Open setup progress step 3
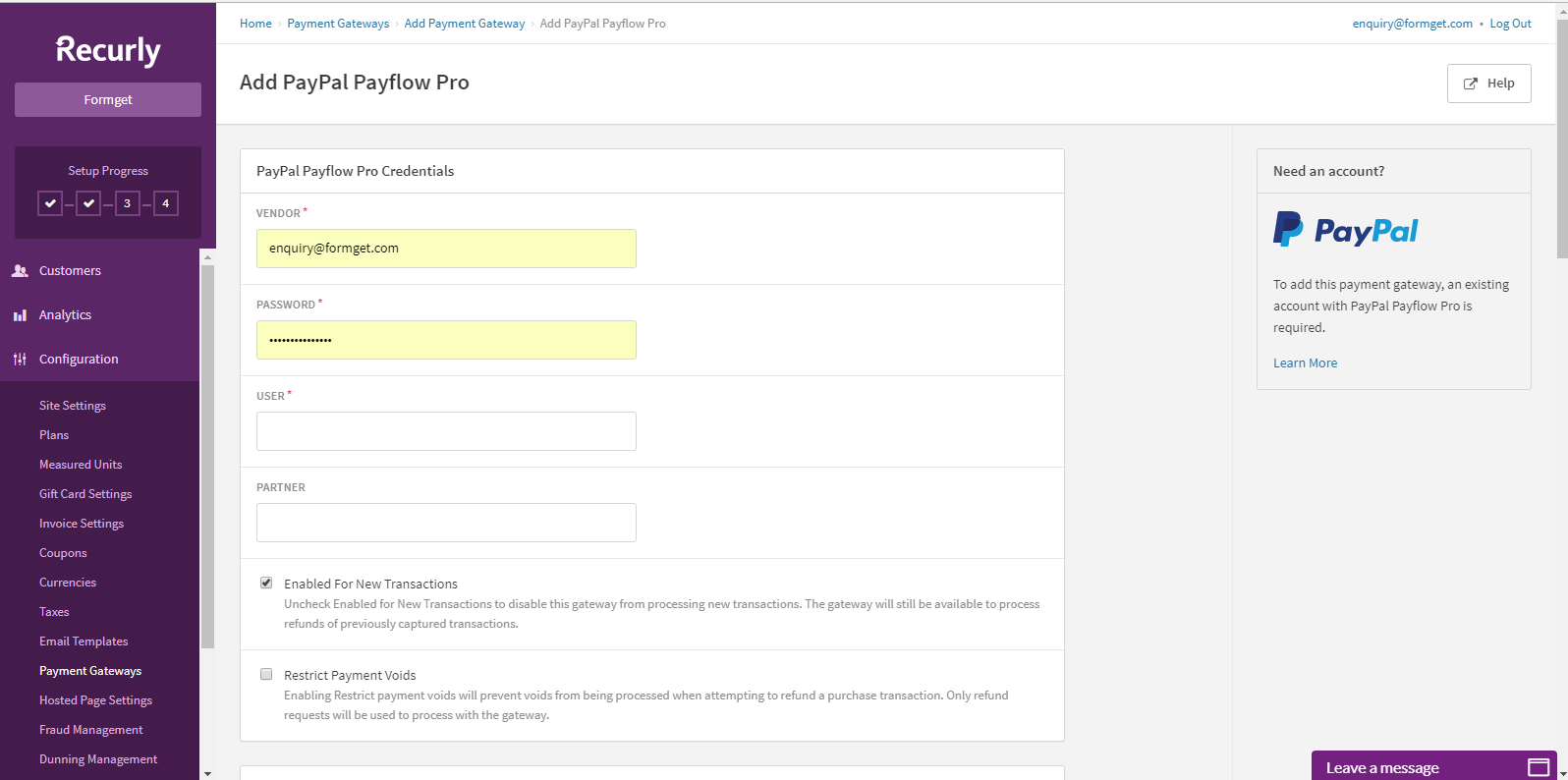The image size is (1568, 780). coord(127,203)
